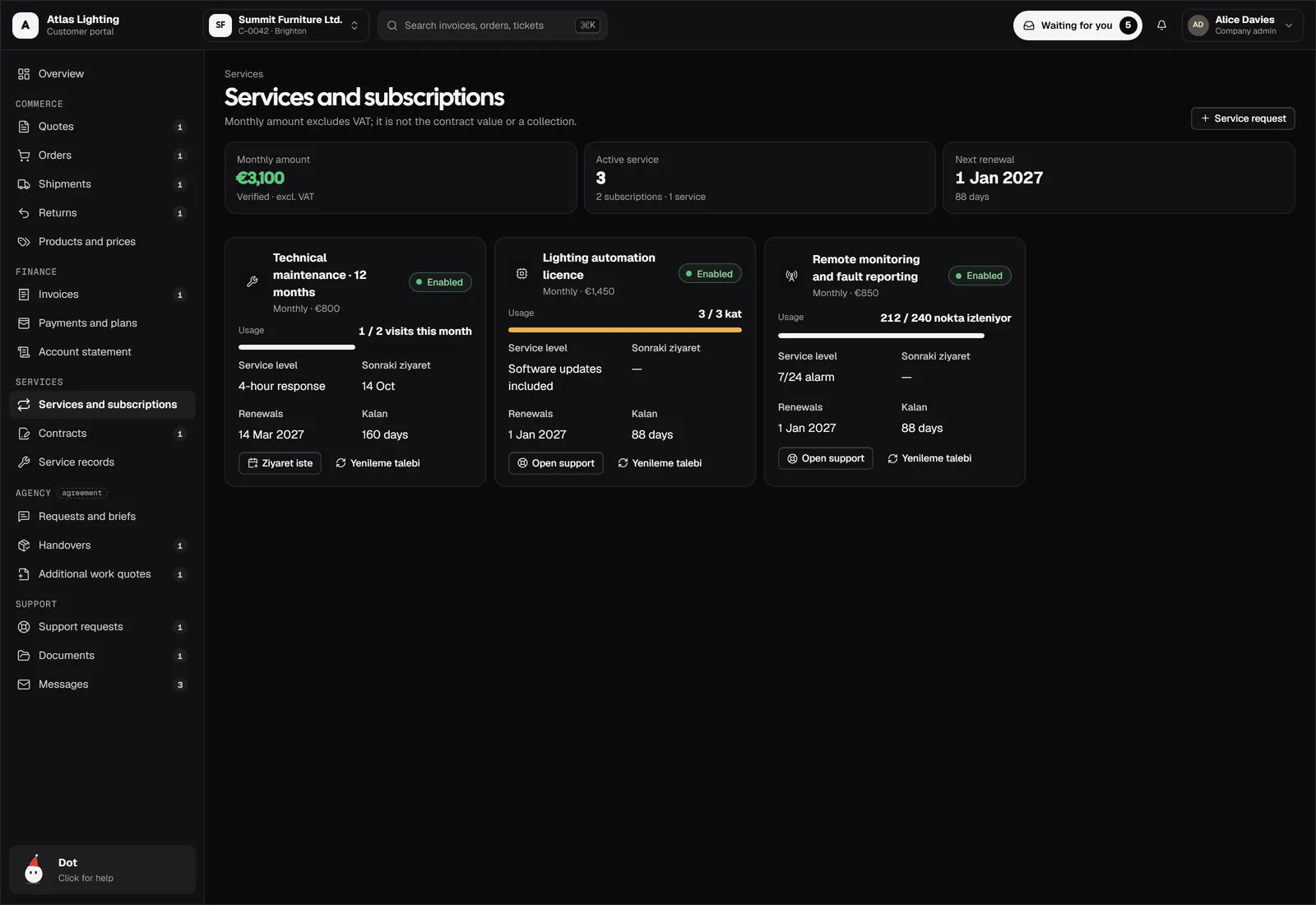Click the Lighting automation licence chip icon

click(x=521, y=274)
